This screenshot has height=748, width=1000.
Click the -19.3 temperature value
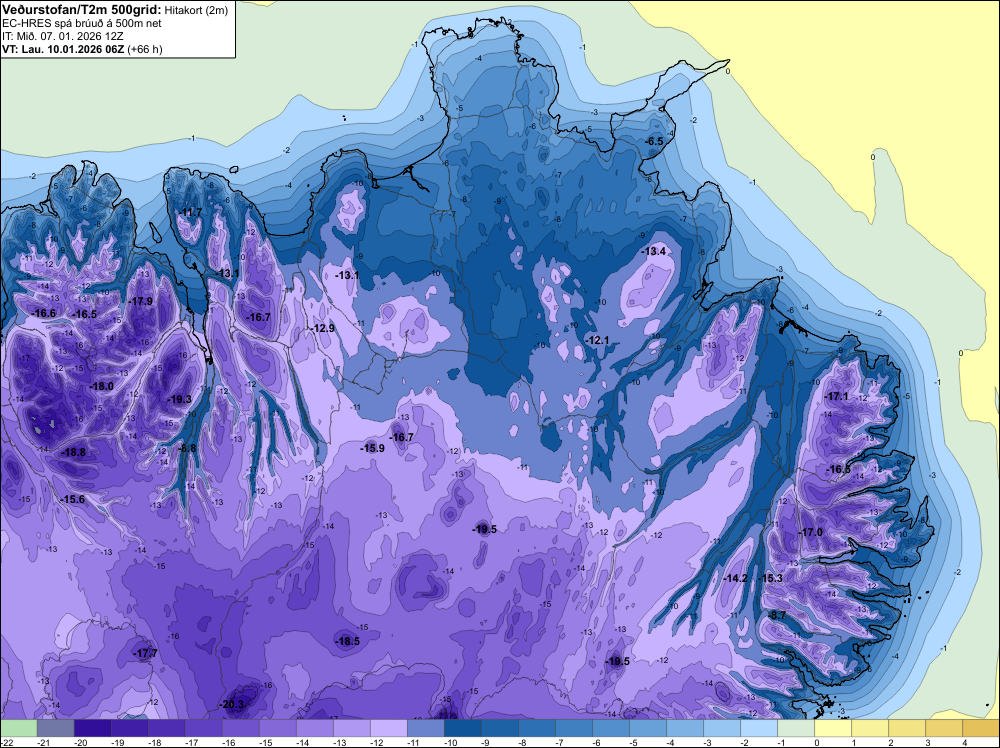coord(179,399)
